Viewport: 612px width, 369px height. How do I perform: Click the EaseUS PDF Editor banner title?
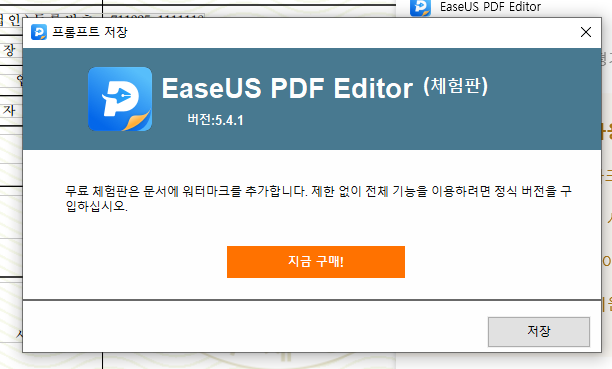click(287, 88)
